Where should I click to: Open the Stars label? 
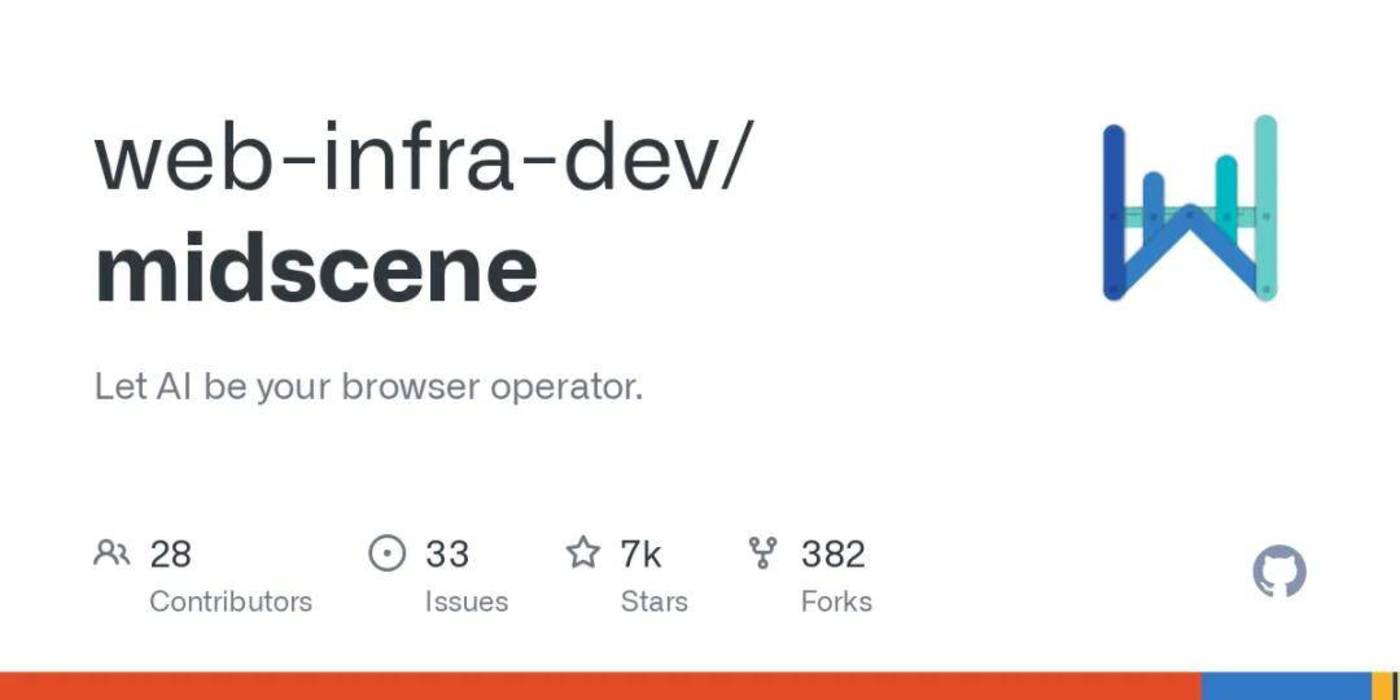click(x=654, y=601)
